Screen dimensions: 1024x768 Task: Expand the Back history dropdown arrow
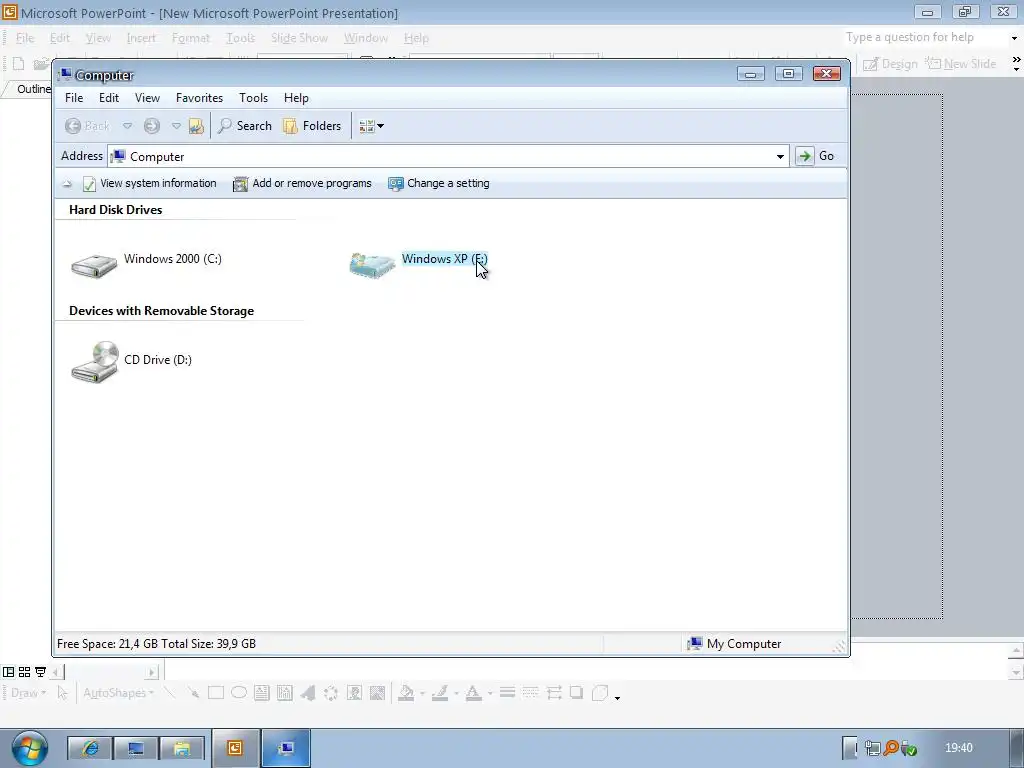[x=127, y=126]
